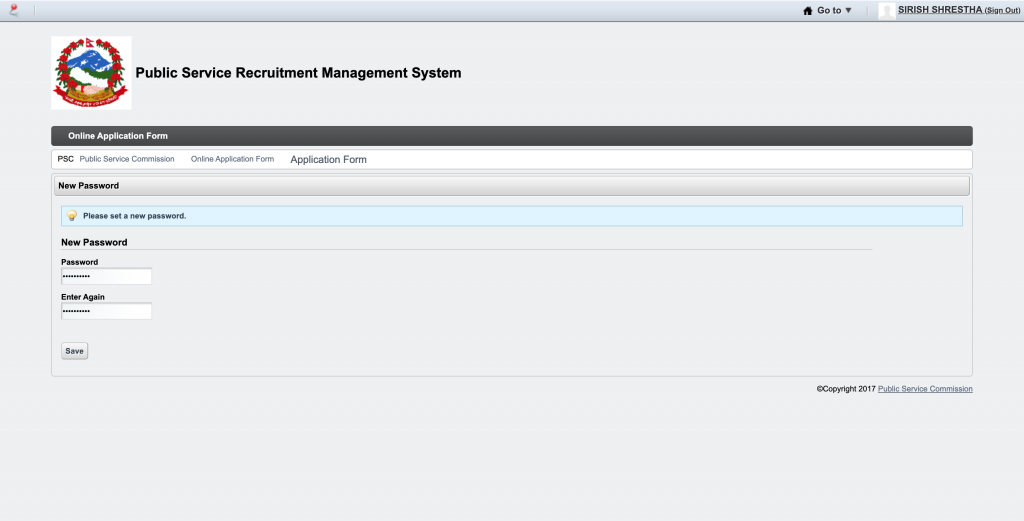Expand the Go to dropdown arrow
This screenshot has height=521, width=1024.
[x=849, y=10]
